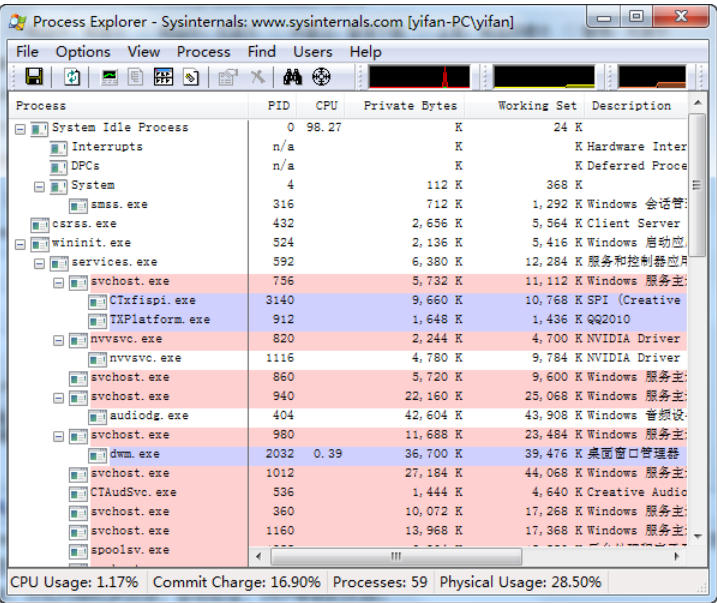This screenshot has width=717, height=603.
Task: Click the Save icon in the toolbar
Action: [x=33, y=77]
